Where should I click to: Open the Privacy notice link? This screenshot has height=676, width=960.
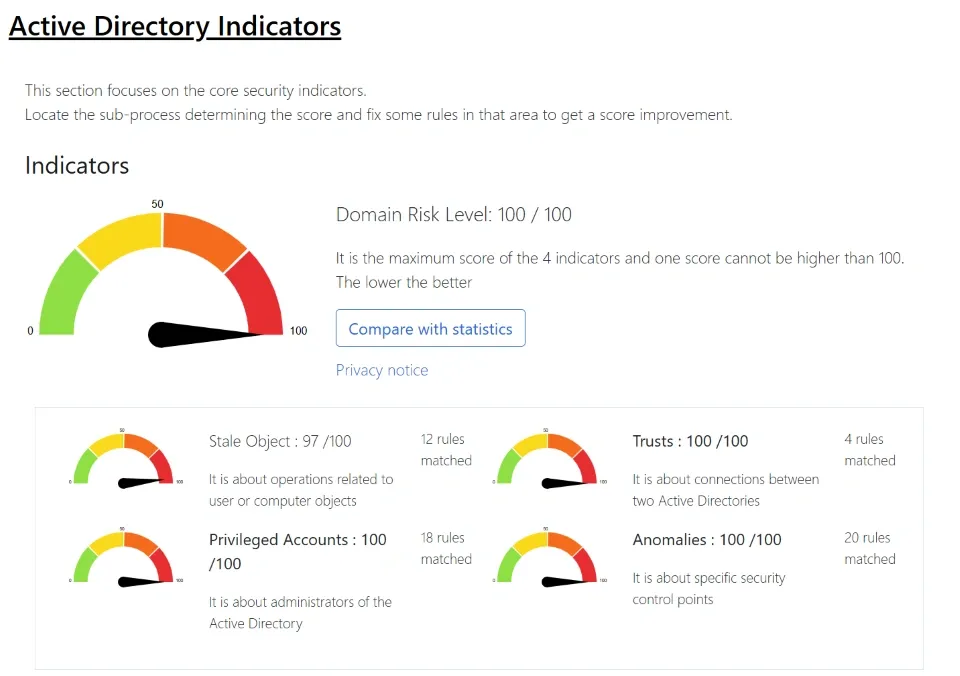(382, 370)
